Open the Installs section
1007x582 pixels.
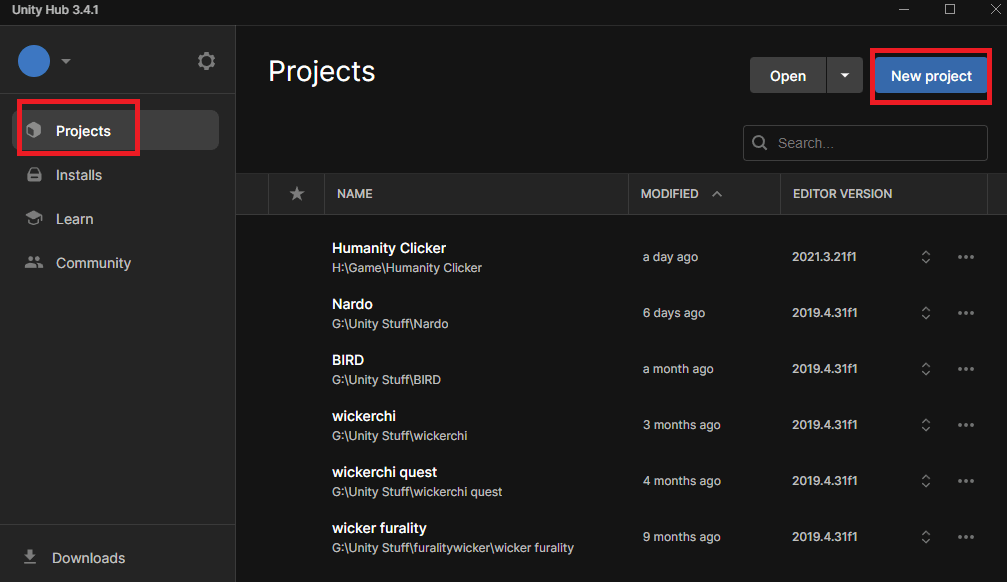point(77,175)
